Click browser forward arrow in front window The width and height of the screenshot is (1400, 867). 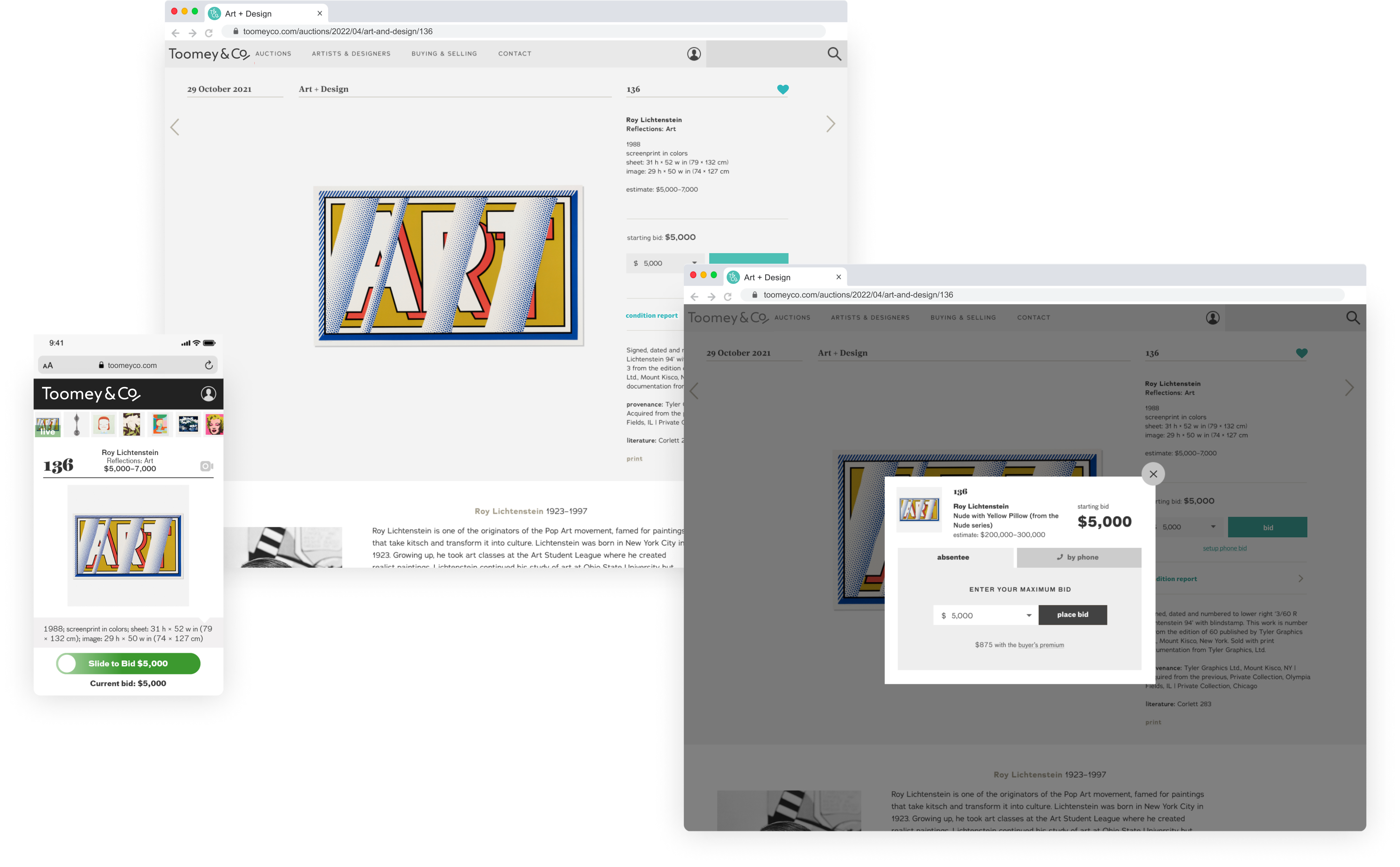(712, 297)
